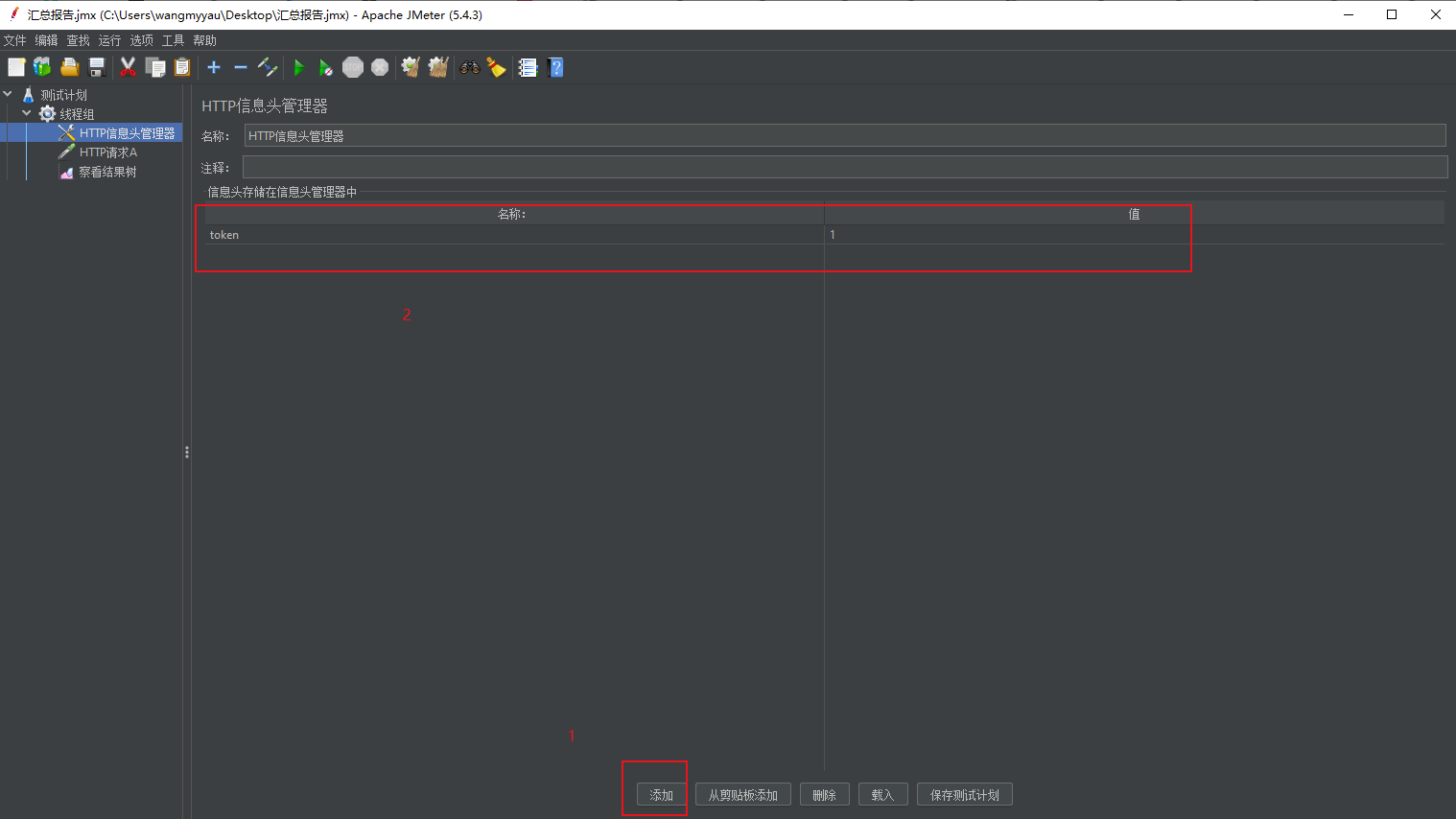The width and height of the screenshot is (1456, 819).
Task: Click the Clear broom with gear icon
Action: (x=411, y=67)
